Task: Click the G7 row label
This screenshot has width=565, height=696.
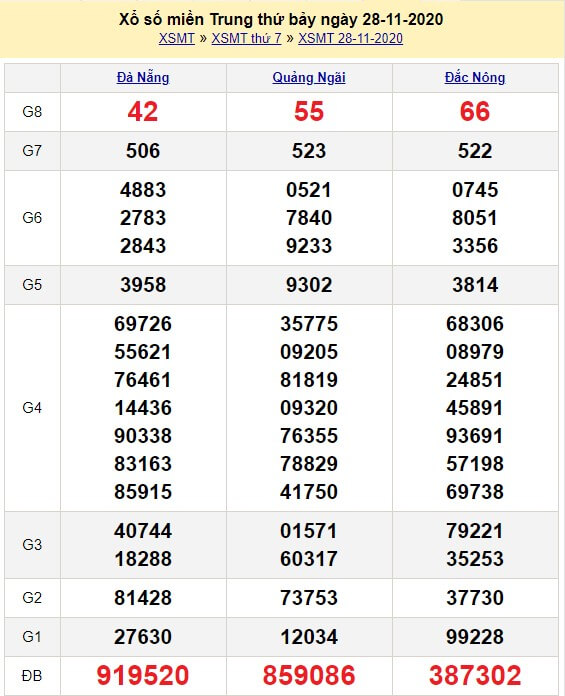Action: pos(32,151)
